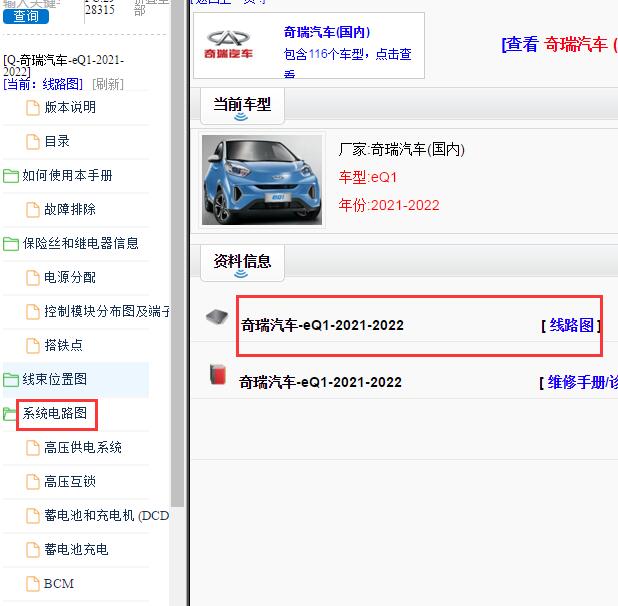This screenshot has width=618, height=606.
Task: Click the document icon beside 蓄电池充电
Action: (x=33, y=550)
